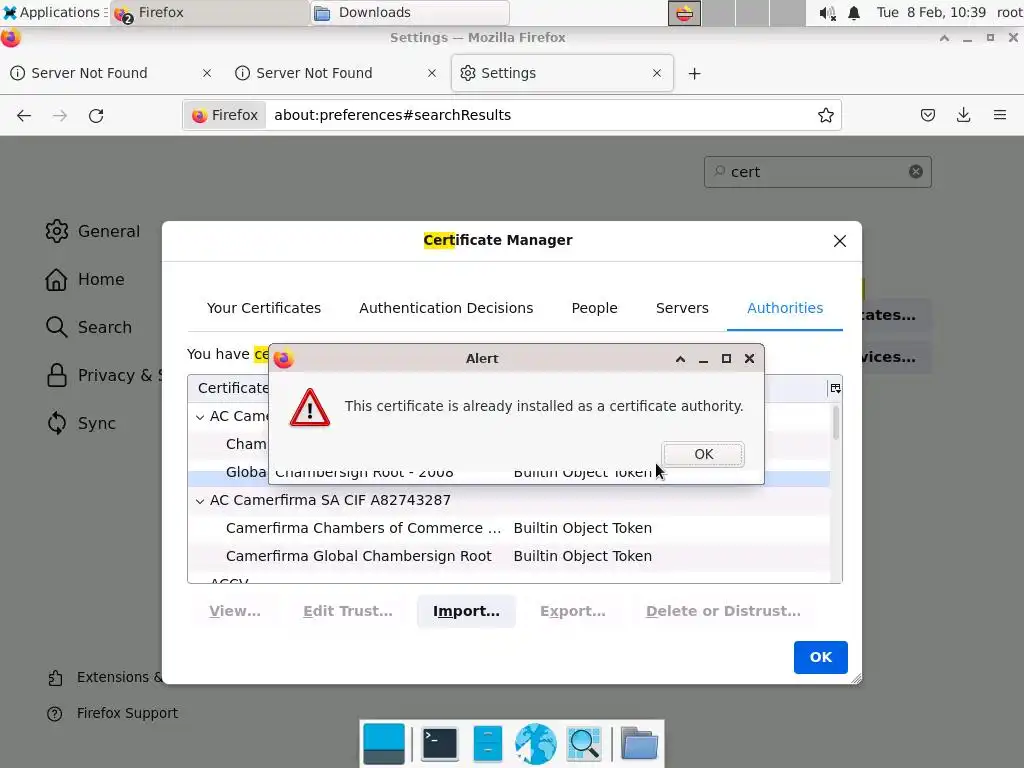Viewport: 1024px width, 768px height.
Task: Open a new tab with plus icon
Action: pyautogui.click(x=695, y=74)
